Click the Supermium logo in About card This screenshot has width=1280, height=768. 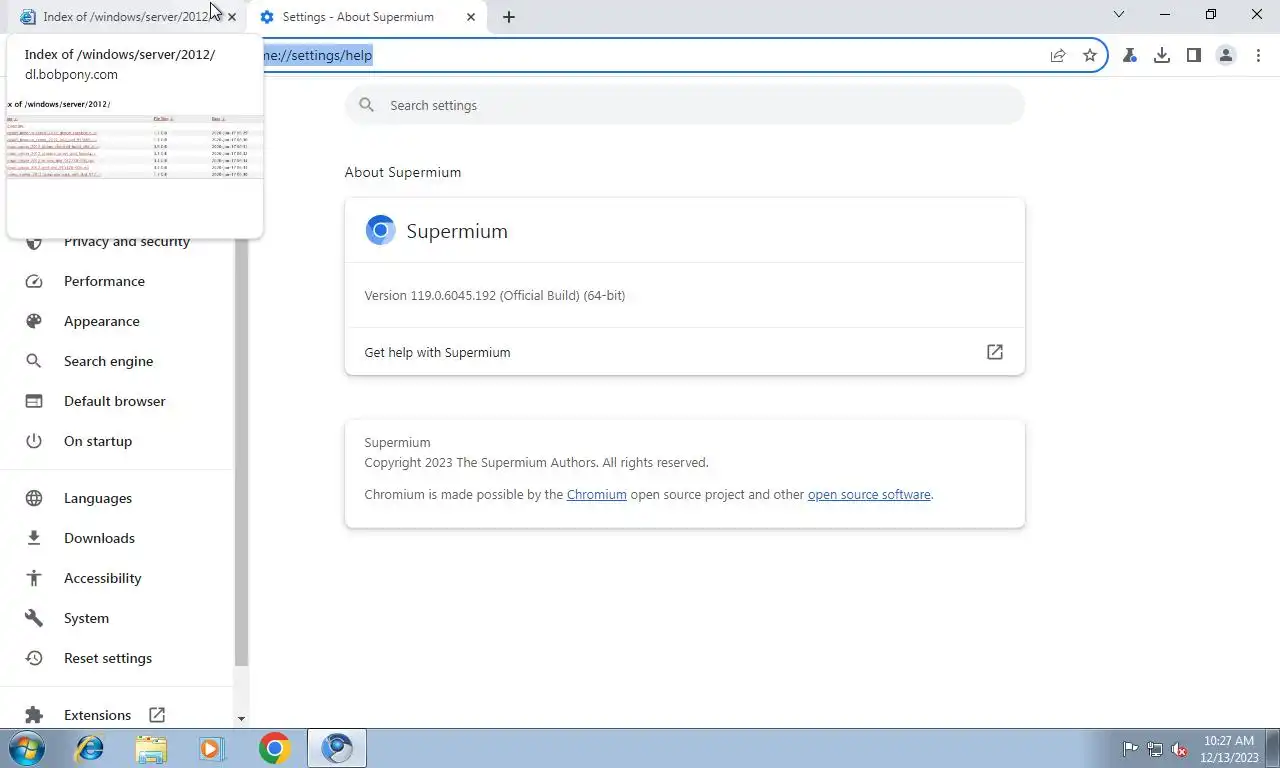point(380,231)
